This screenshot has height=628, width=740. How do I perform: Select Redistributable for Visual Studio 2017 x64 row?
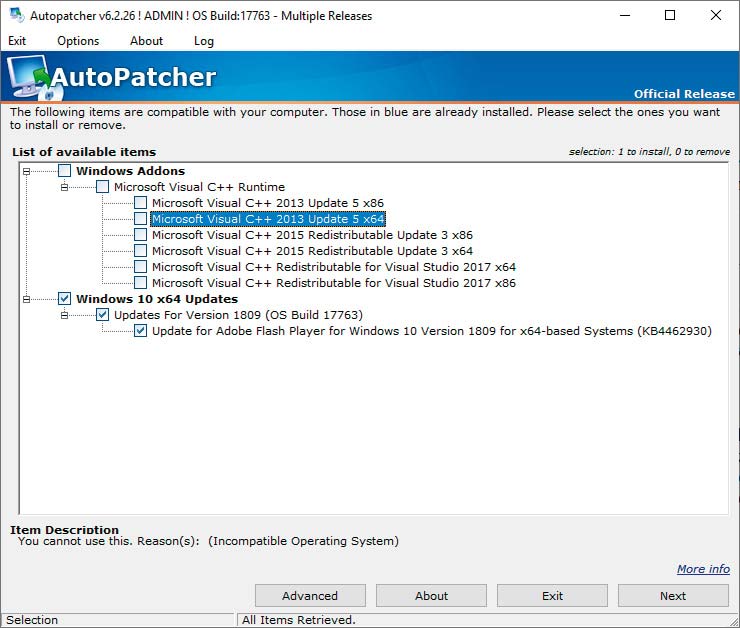coord(334,267)
